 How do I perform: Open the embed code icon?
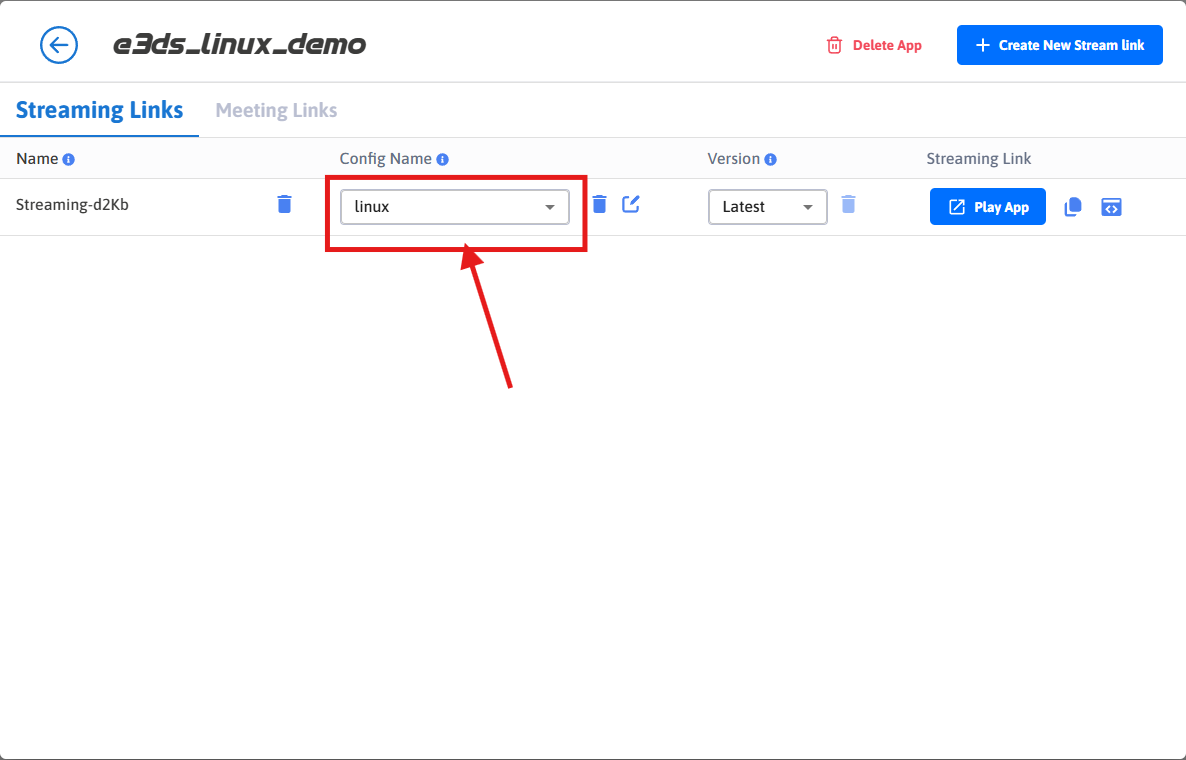click(1111, 207)
